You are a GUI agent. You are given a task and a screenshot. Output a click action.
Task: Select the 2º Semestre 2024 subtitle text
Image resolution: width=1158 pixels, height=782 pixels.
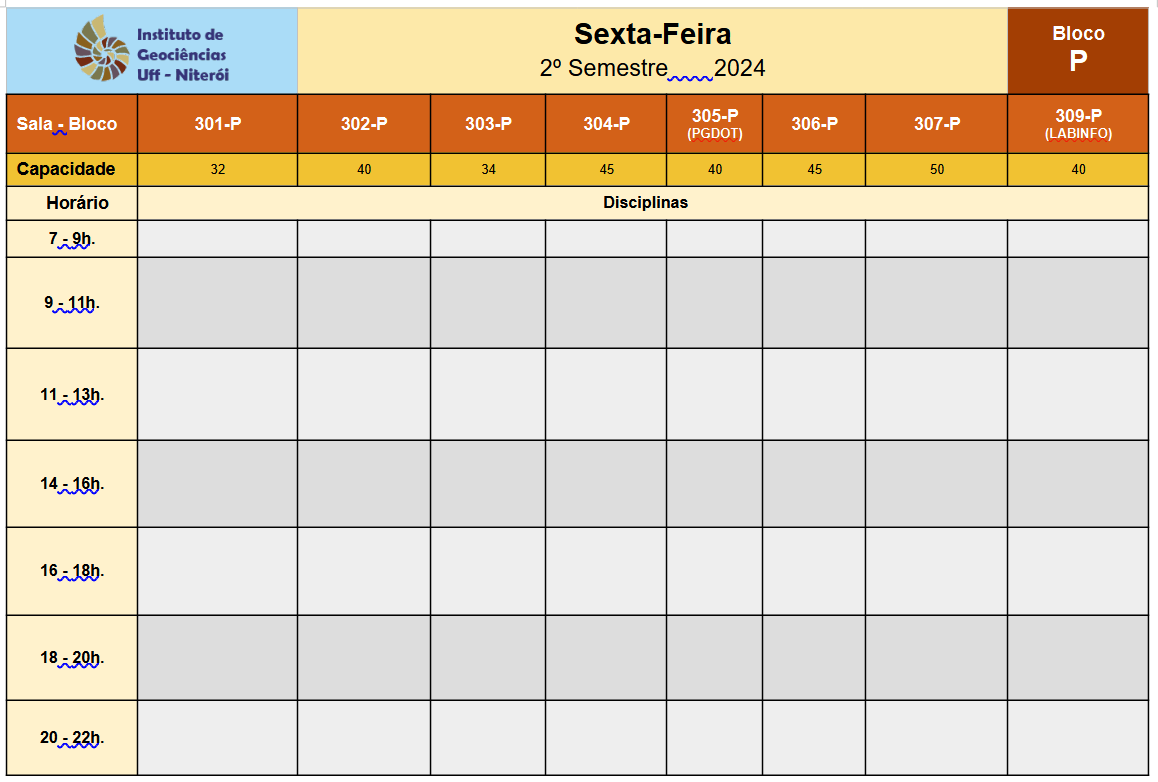pos(652,68)
